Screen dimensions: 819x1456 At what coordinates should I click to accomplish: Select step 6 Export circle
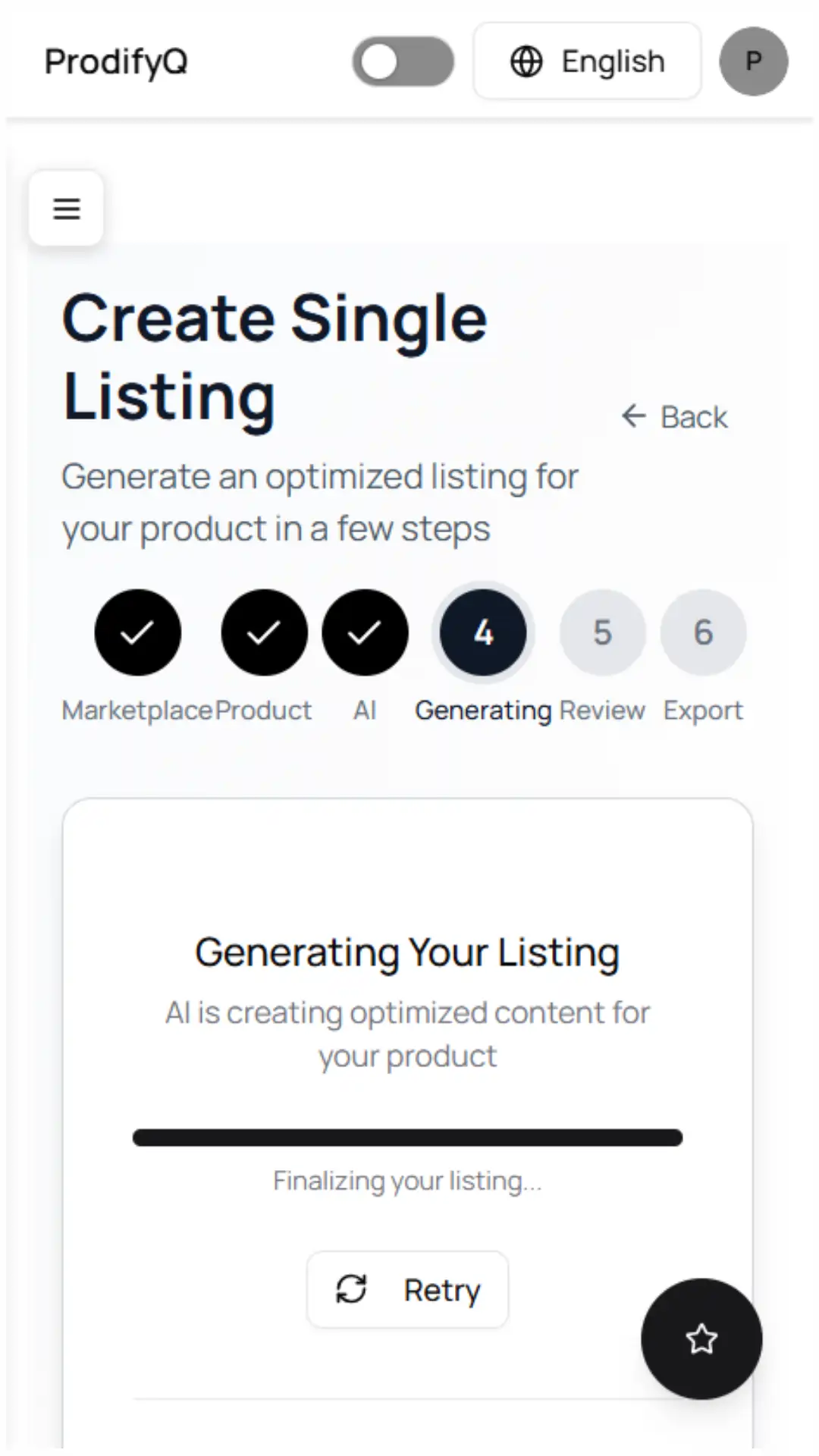[x=703, y=632]
